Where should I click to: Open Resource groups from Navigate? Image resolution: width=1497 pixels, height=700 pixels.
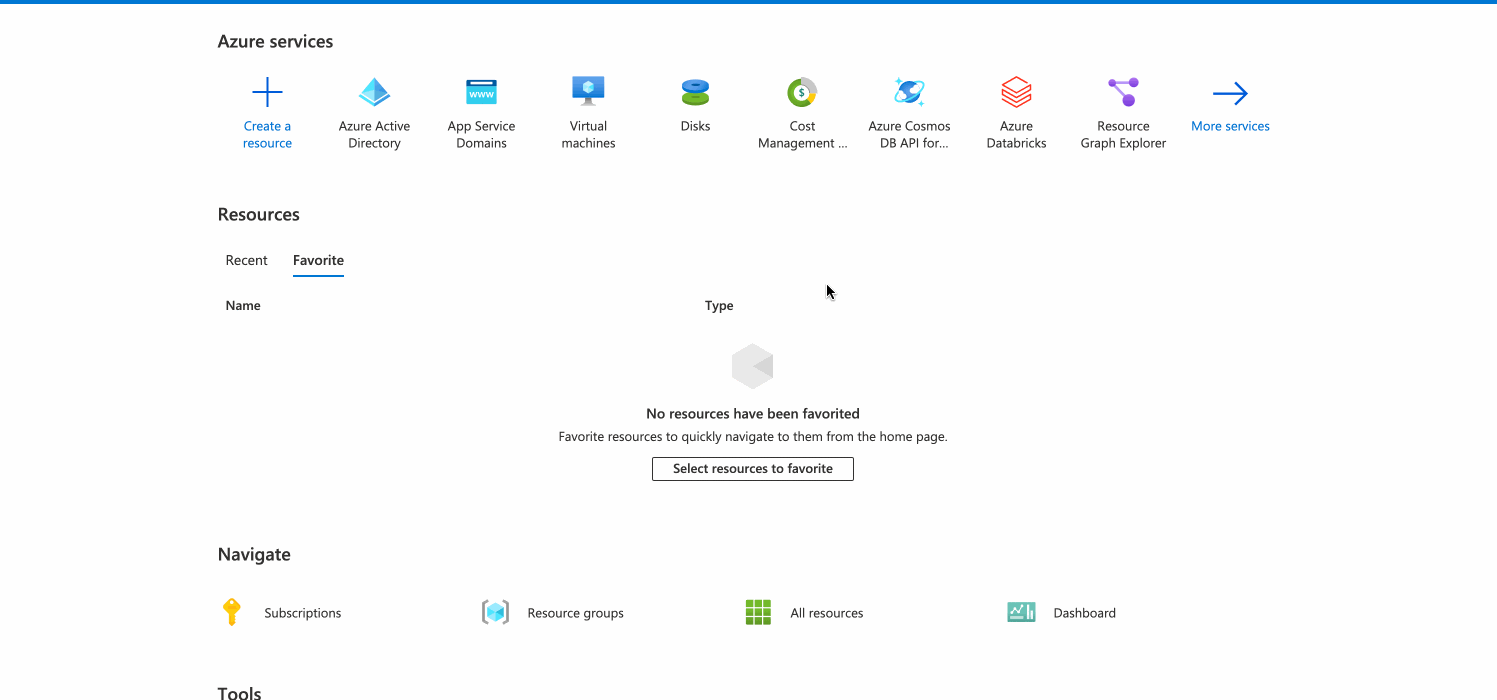tap(575, 612)
